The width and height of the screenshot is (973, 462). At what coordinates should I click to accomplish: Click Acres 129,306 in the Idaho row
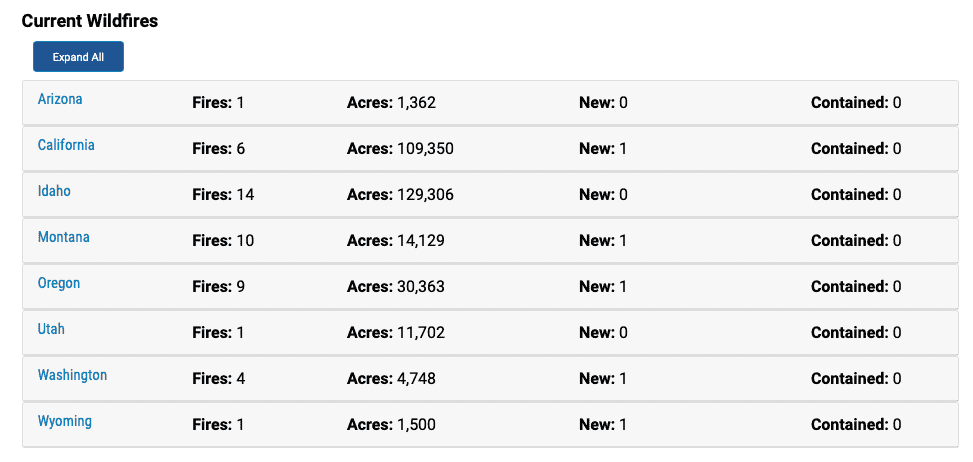(400, 195)
